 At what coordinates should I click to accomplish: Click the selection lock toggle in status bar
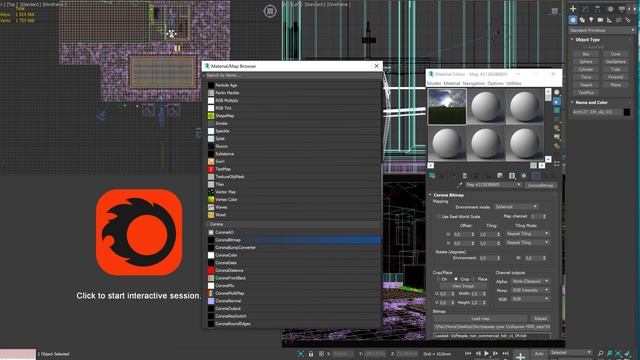tap(311, 354)
